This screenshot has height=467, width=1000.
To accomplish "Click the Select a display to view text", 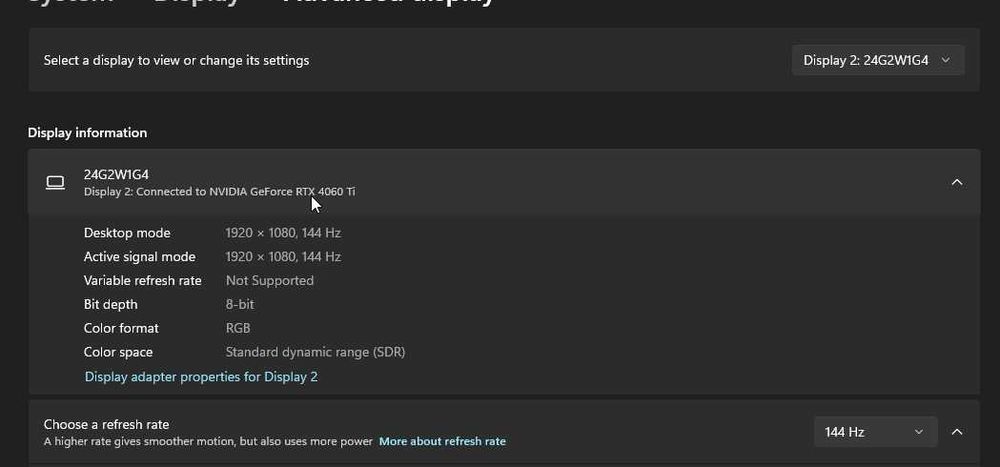I will point(176,61).
